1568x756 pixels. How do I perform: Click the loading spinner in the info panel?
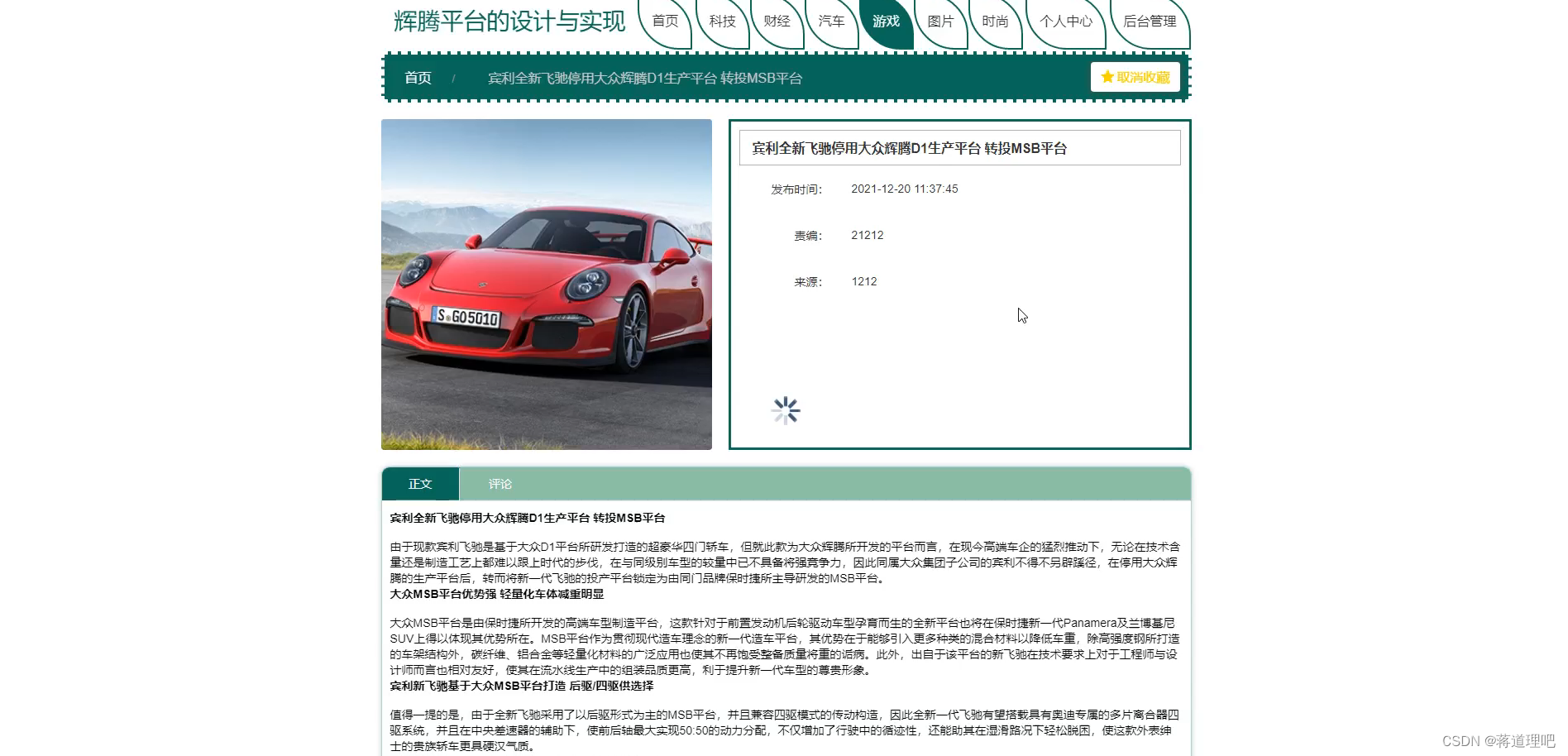click(785, 409)
